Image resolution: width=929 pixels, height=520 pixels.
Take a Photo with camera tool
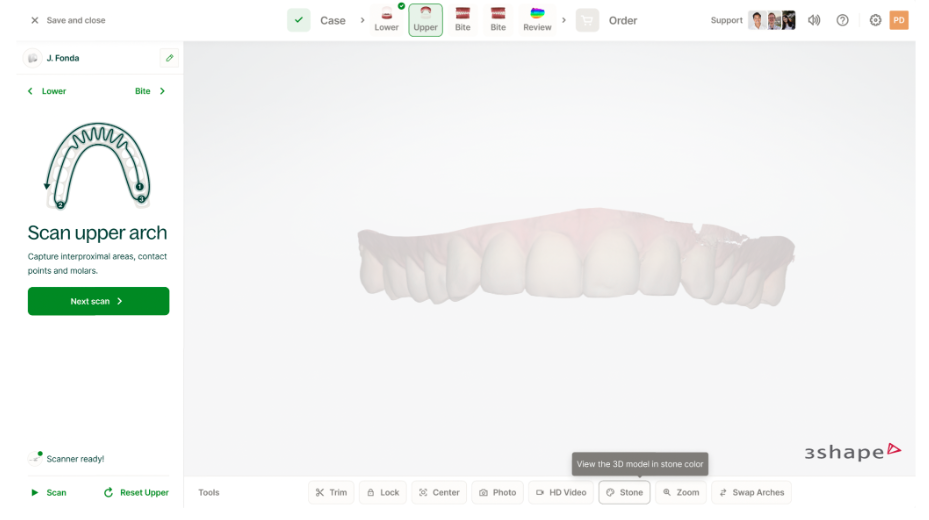497,492
